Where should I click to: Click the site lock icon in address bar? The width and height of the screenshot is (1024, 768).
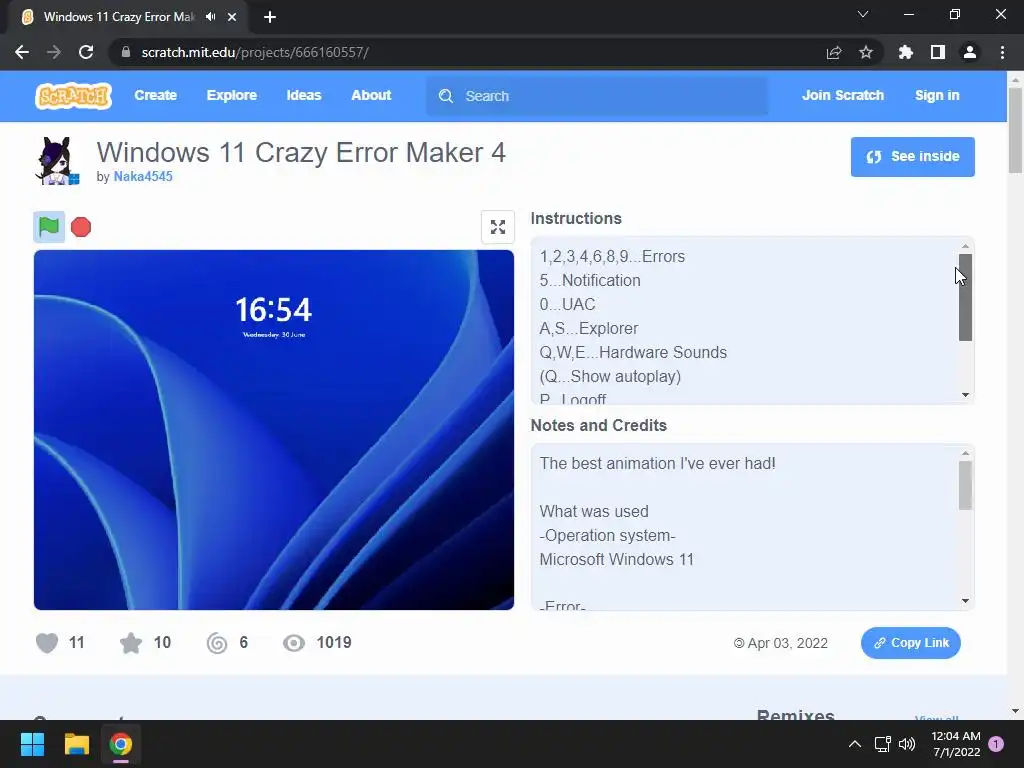tap(126, 52)
